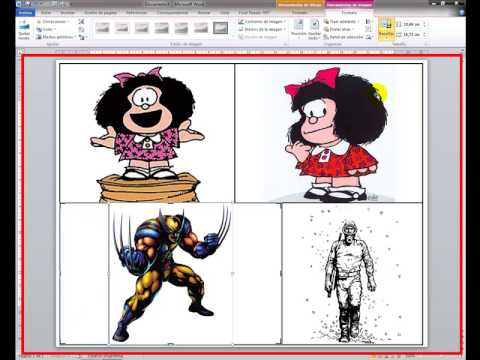The image size is (480, 360).
Task: Apply the sixth picture style thumbnail
Action: 201,28
